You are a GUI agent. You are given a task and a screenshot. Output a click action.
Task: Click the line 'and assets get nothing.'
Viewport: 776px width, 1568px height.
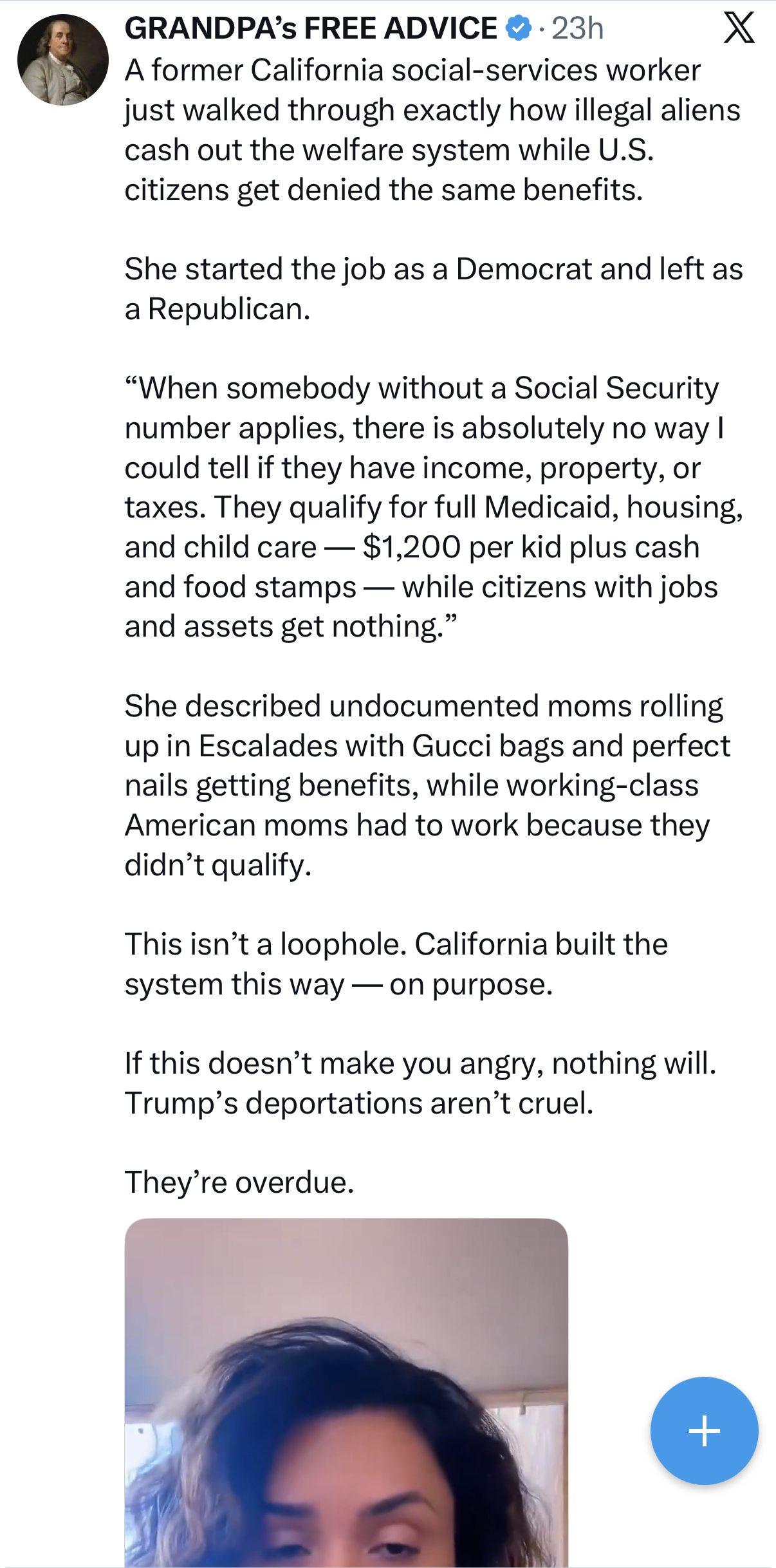pos(291,626)
